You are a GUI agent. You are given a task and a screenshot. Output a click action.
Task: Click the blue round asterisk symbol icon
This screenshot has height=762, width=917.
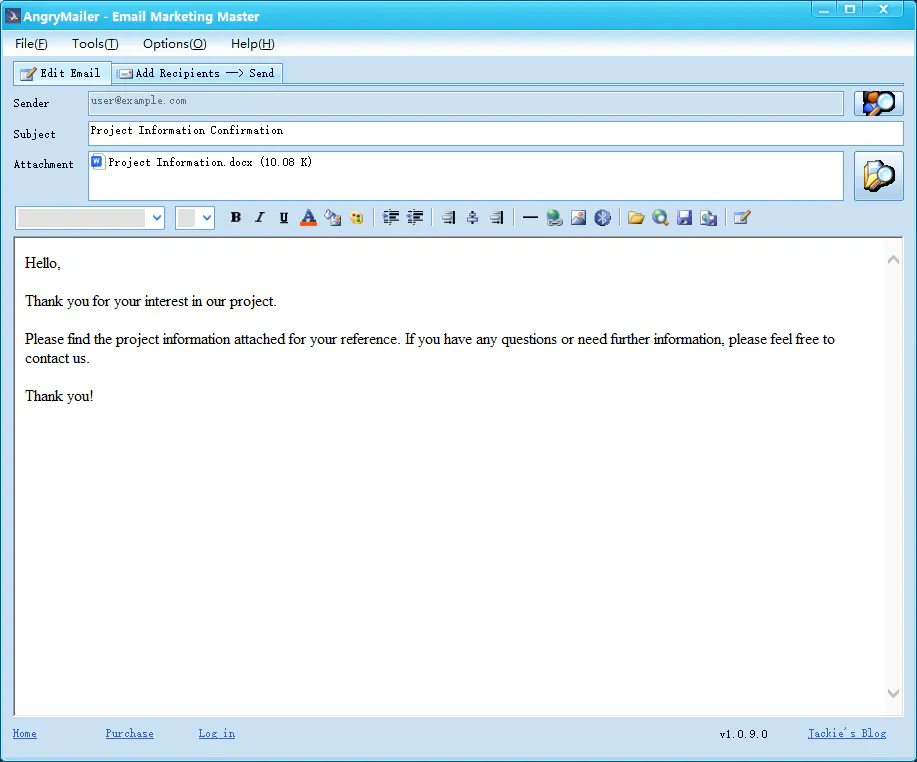click(x=602, y=218)
